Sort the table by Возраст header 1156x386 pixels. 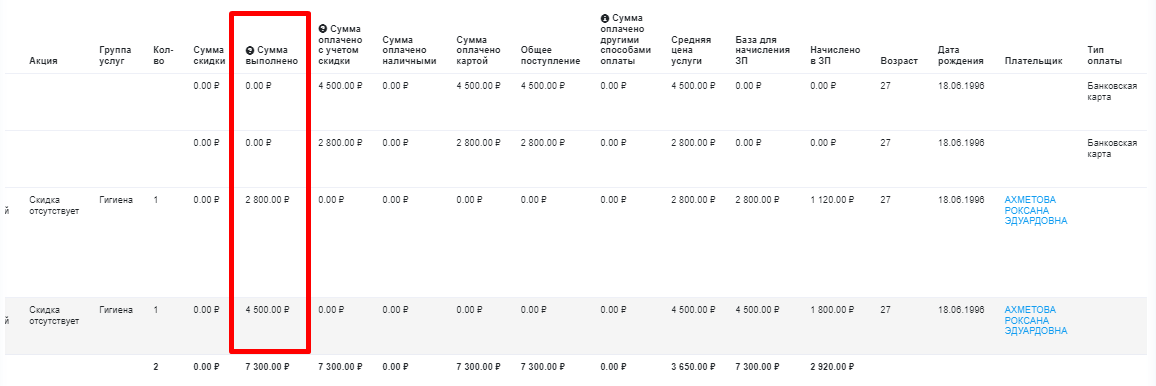[899, 61]
